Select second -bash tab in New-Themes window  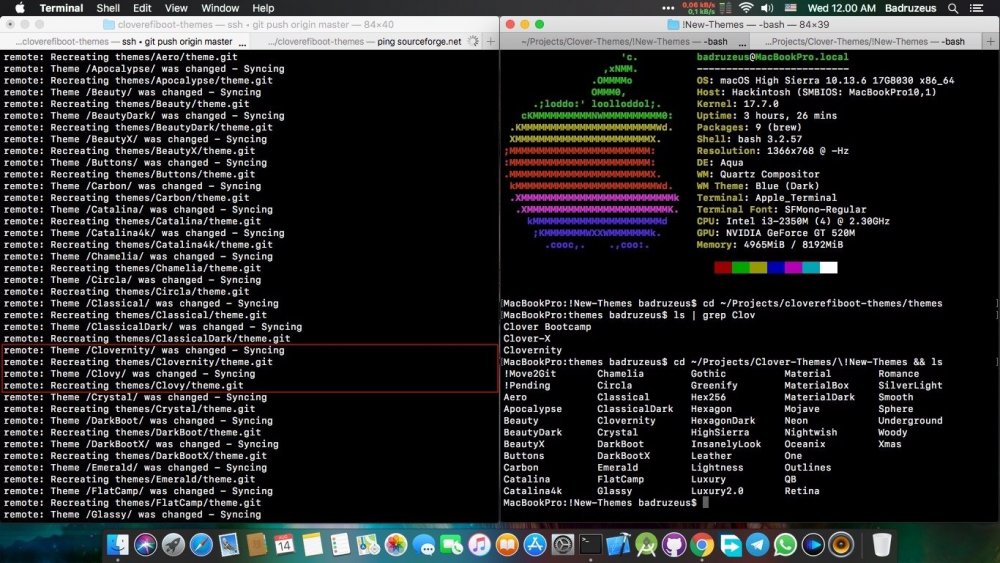[x=865, y=41]
